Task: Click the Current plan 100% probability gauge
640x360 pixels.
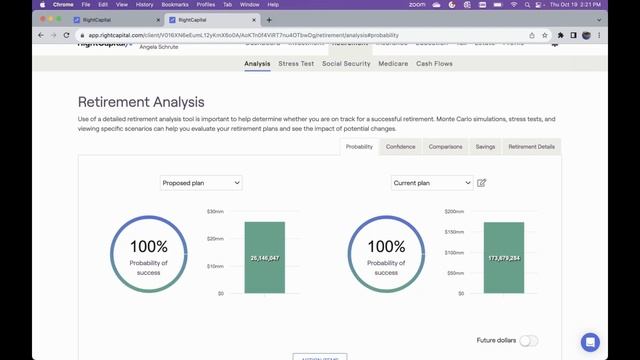Action: click(386, 254)
